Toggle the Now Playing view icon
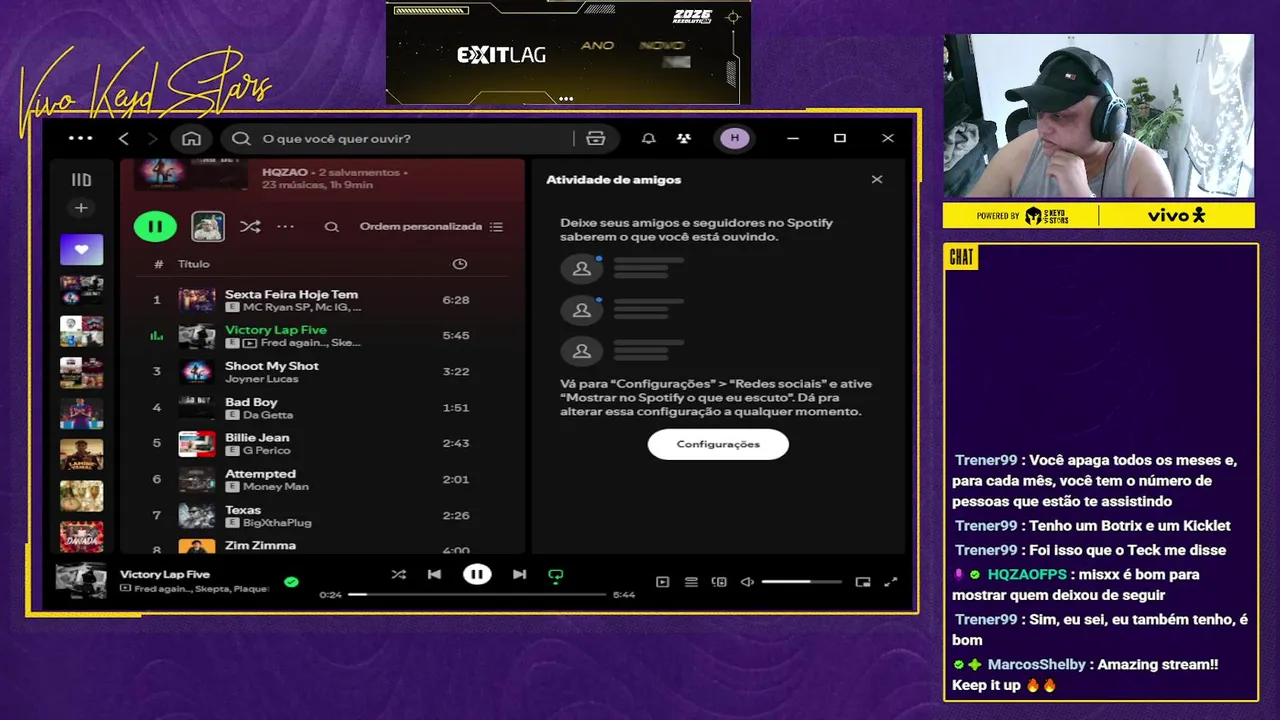Screen dimensions: 1280x720 pyautogui.click(x=663, y=582)
